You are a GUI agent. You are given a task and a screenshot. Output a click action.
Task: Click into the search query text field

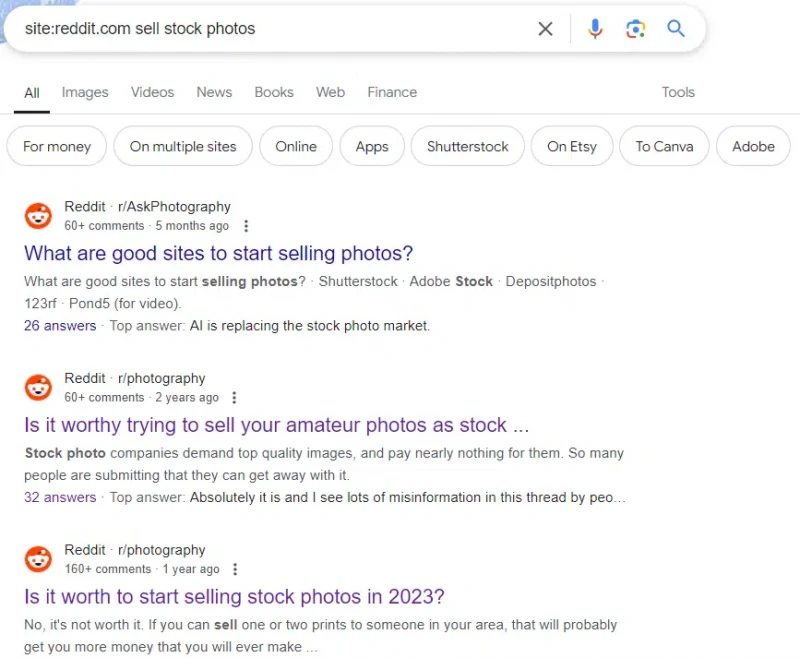[x=276, y=29]
